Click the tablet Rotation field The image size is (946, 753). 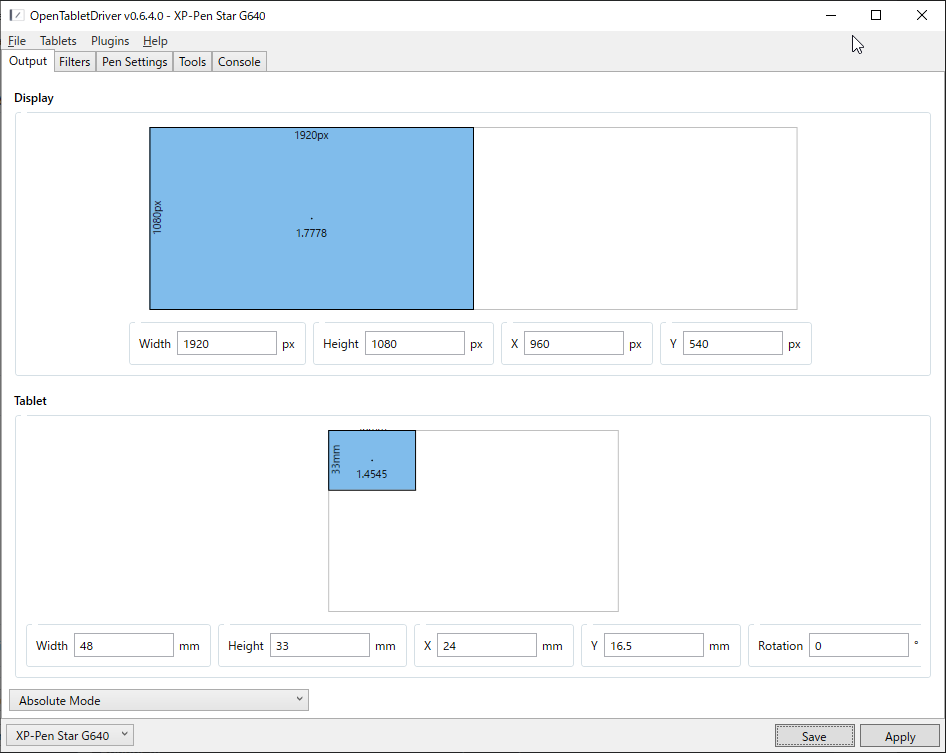pyautogui.click(x=859, y=646)
